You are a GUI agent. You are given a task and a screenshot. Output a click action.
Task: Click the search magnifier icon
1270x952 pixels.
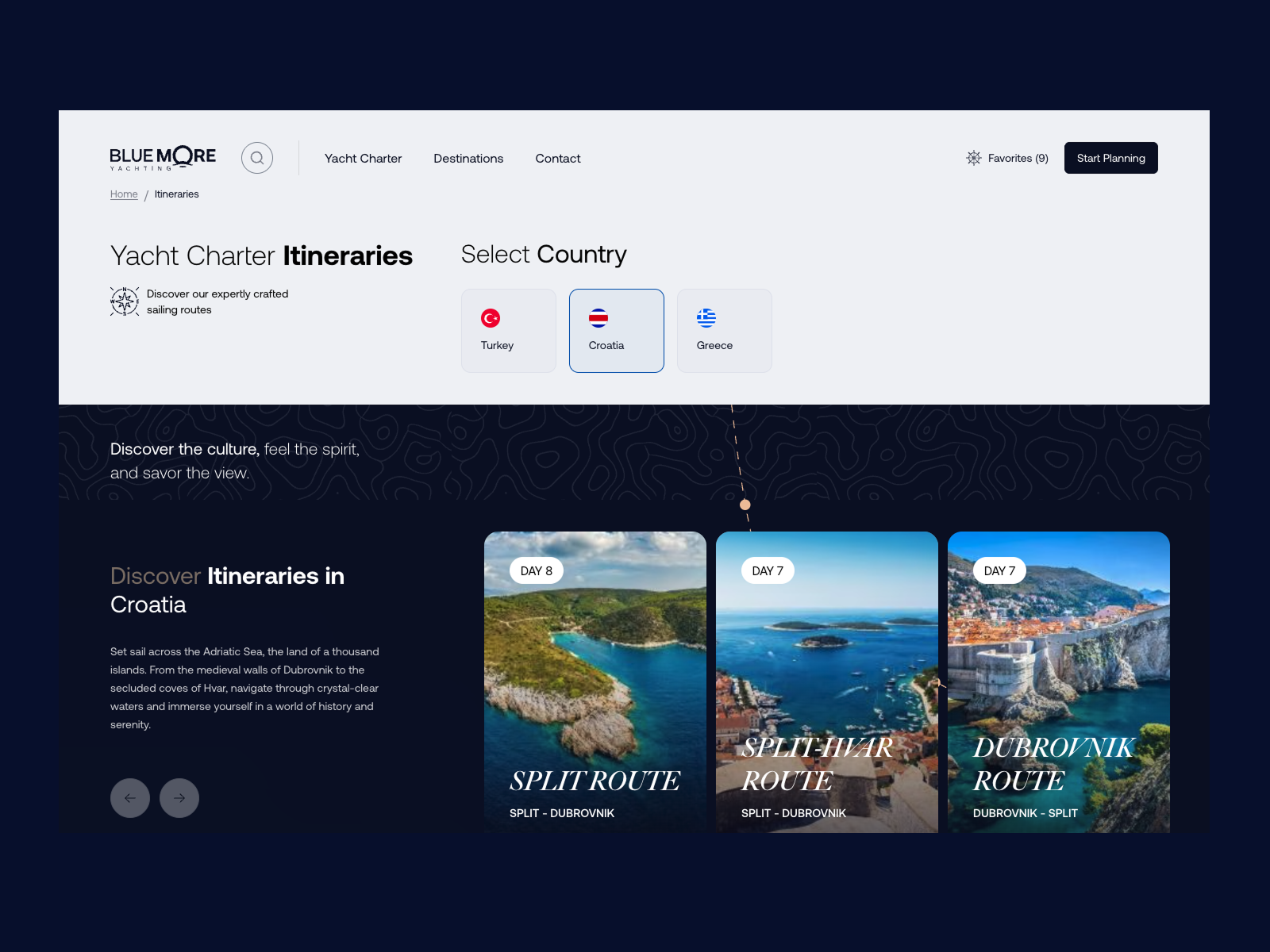257,158
